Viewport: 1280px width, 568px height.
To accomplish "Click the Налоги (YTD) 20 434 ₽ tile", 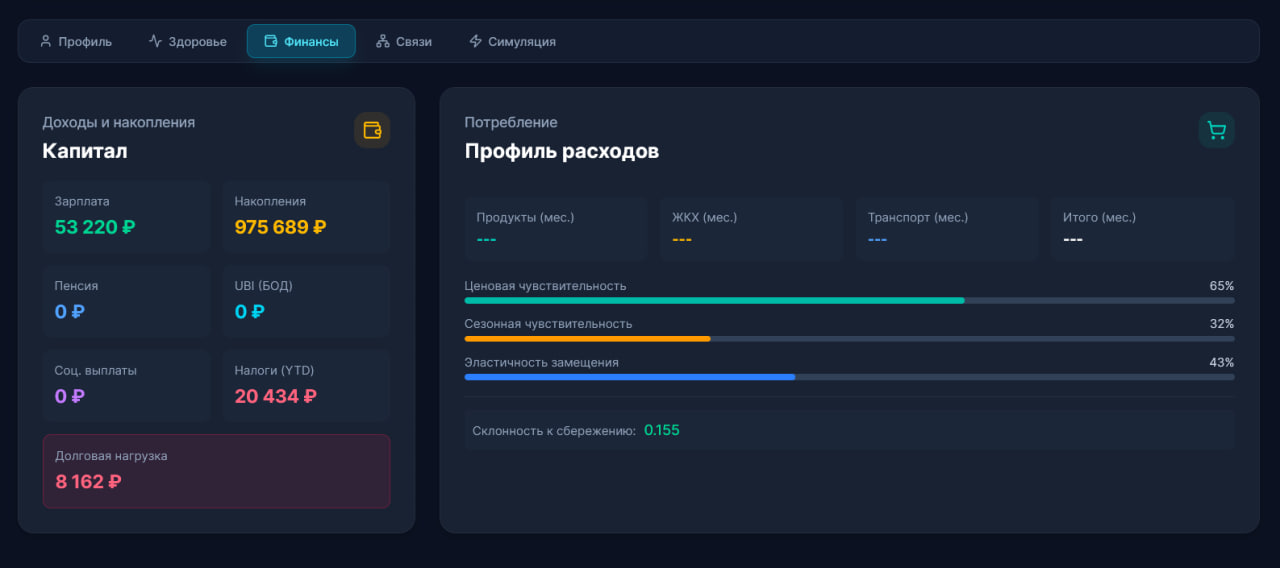I will point(306,385).
